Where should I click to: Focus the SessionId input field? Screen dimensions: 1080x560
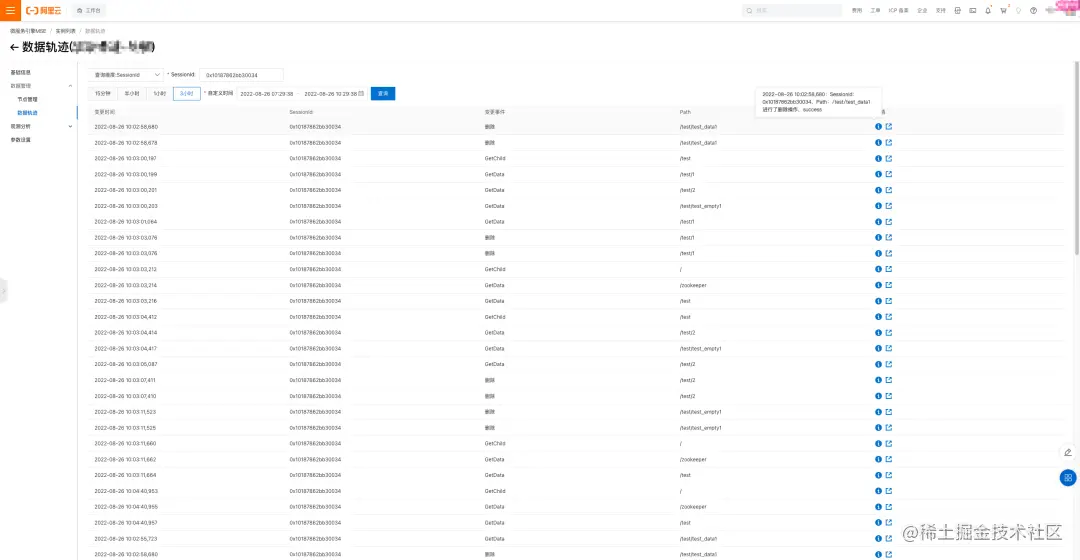click(x=241, y=74)
